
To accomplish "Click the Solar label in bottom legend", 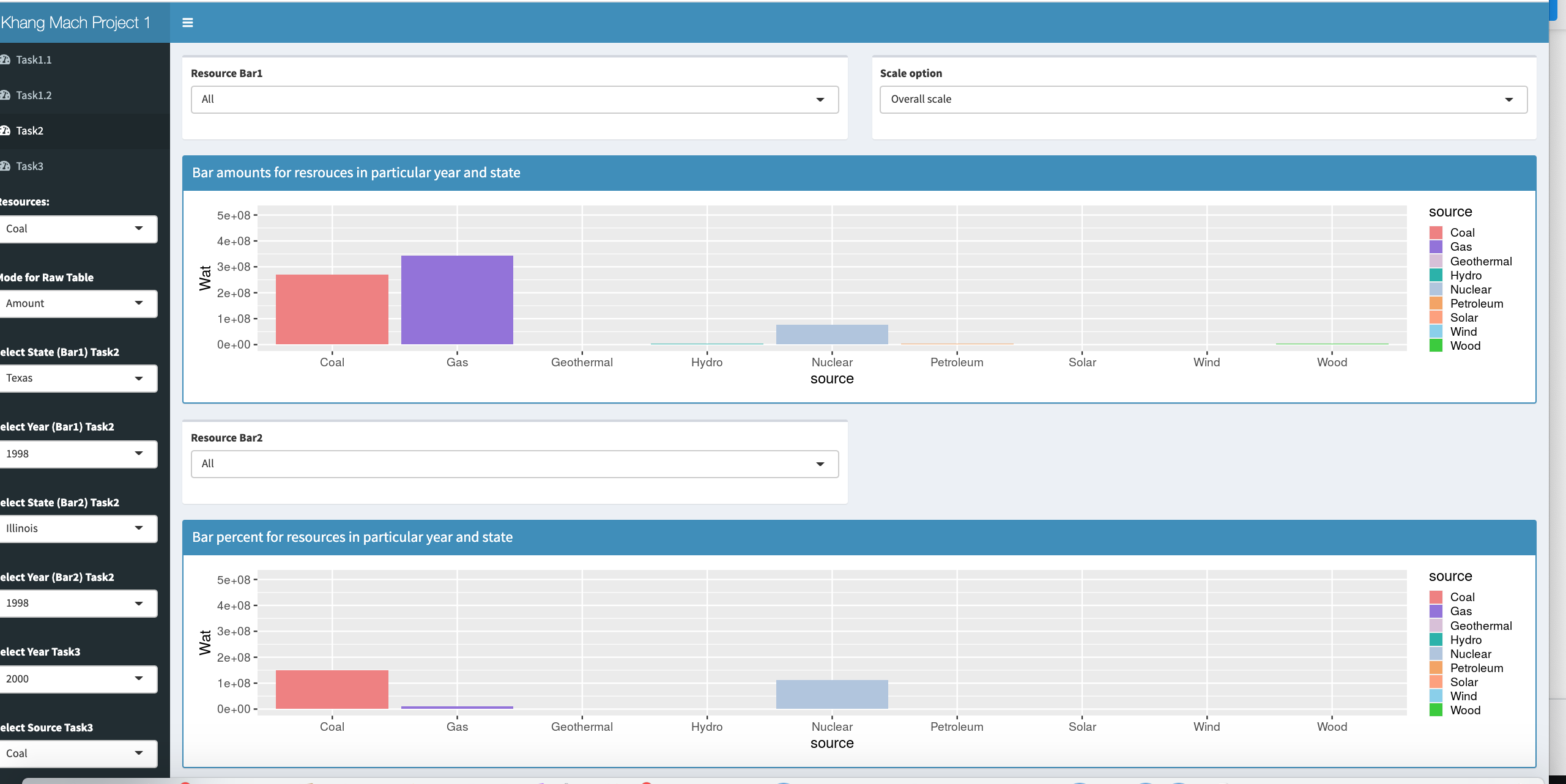I will pos(1464,682).
